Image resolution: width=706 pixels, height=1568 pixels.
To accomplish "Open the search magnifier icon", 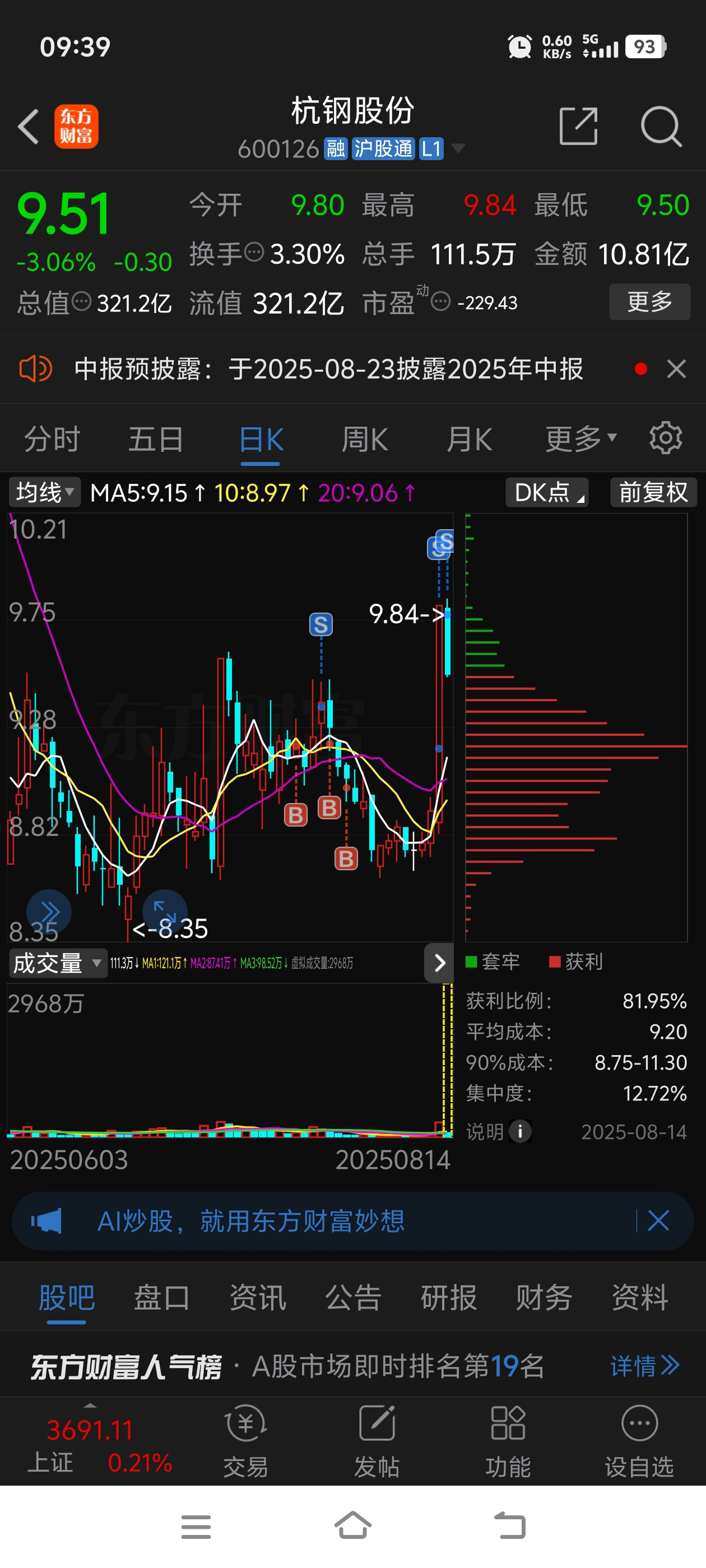I will [661, 127].
